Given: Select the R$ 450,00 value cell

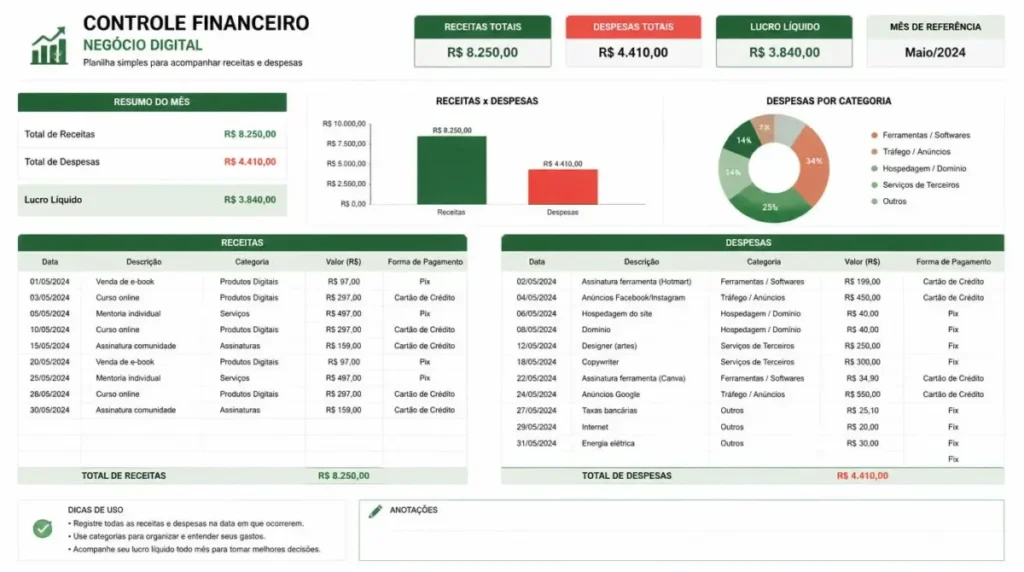Looking at the screenshot, I should pyautogui.click(x=862, y=298).
